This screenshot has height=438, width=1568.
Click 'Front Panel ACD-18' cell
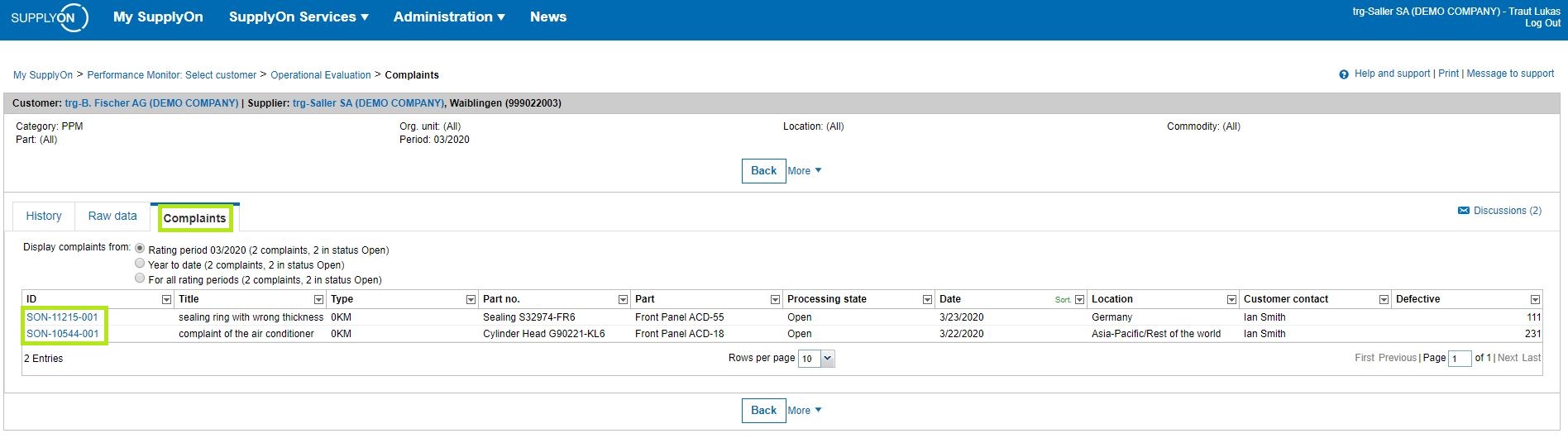(x=680, y=334)
